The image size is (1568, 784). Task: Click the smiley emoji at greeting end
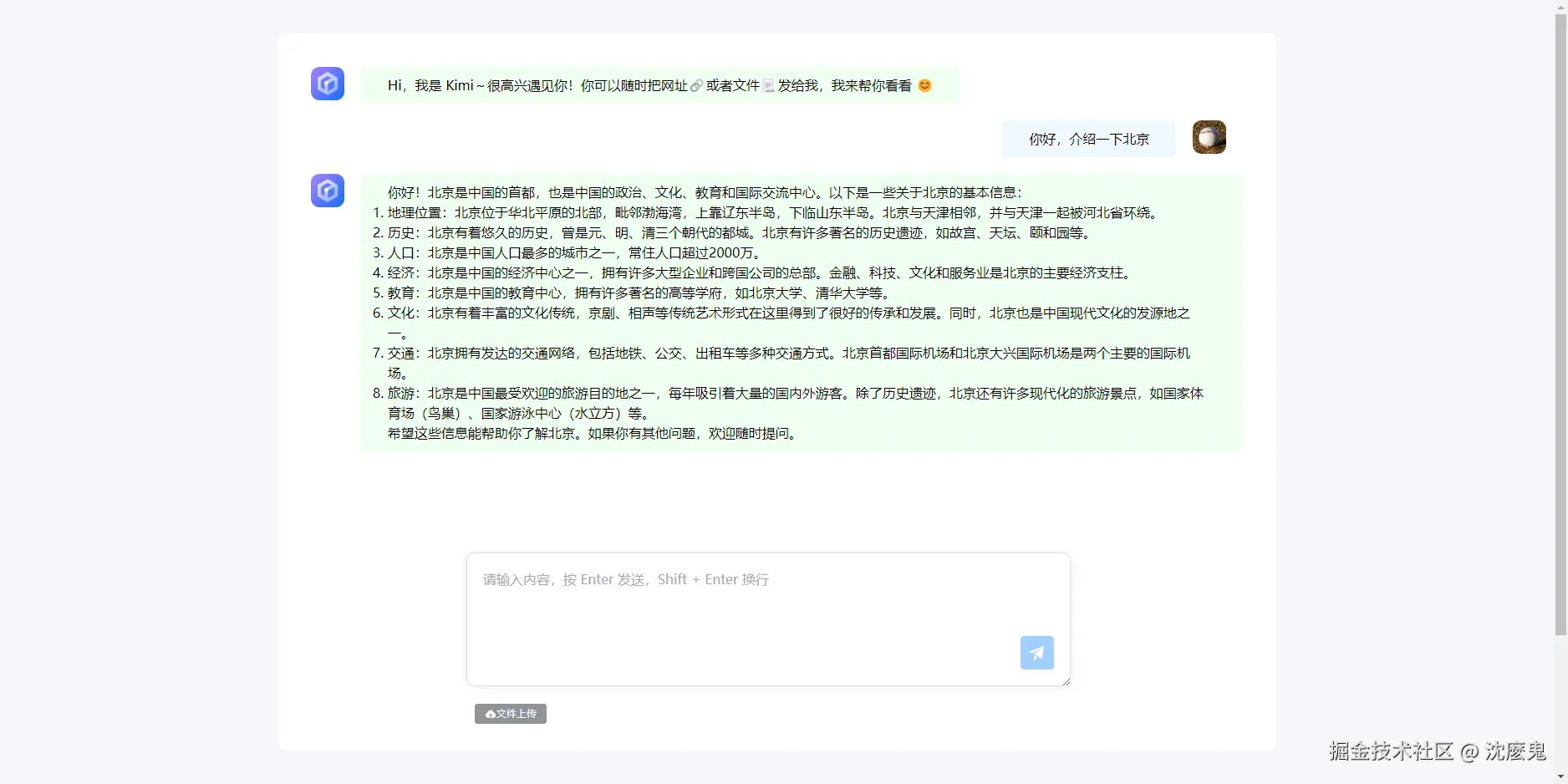tap(924, 84)
